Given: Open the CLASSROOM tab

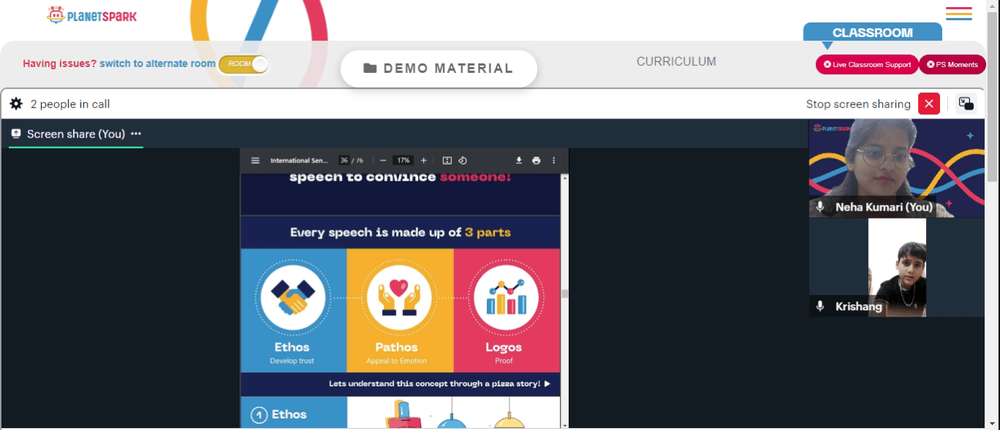Looking at the screenshot, I should tap(872, 33).
